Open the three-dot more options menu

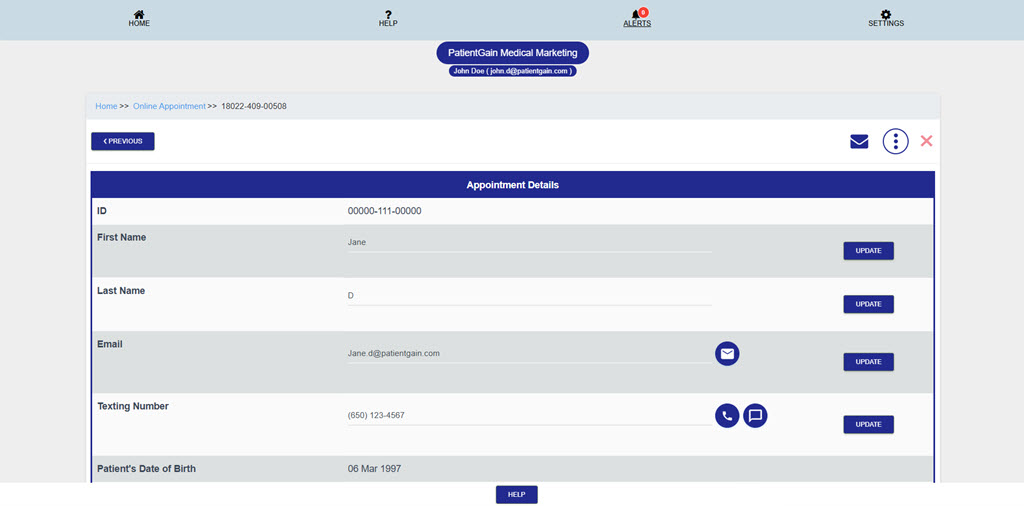click(895, 141)
